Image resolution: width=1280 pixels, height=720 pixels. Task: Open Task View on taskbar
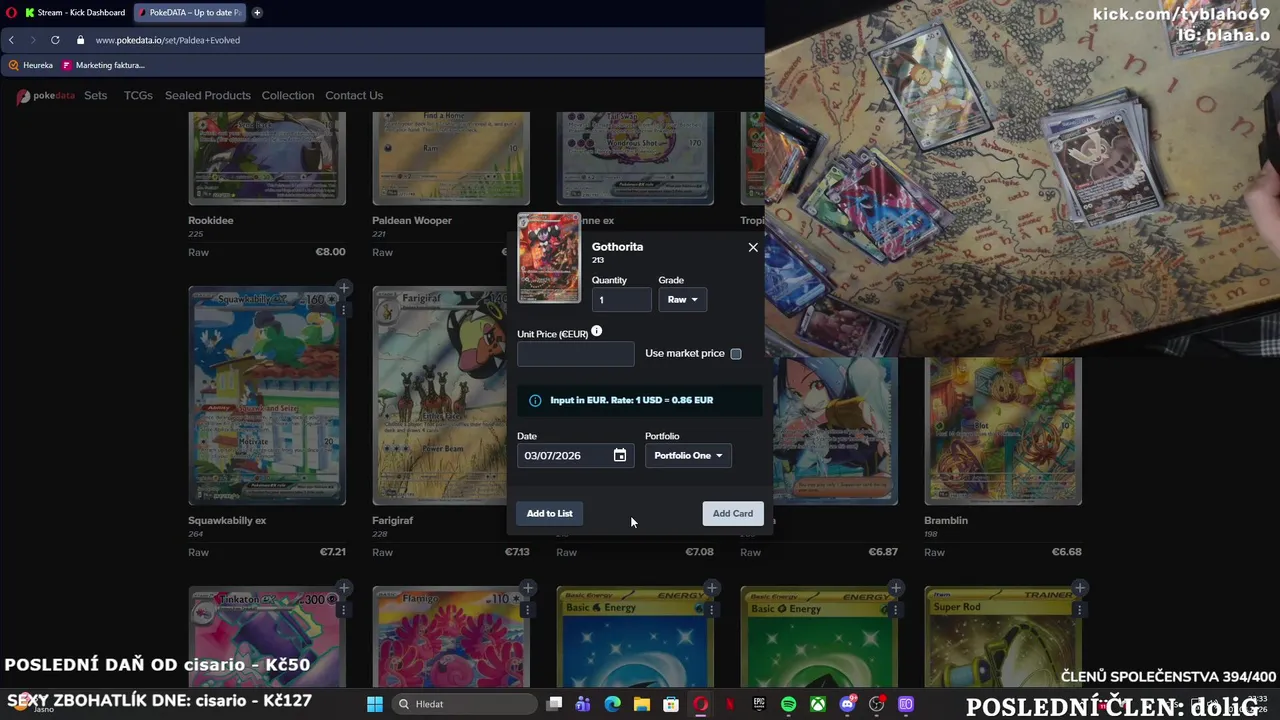pyautogui.click(x=555, y=704)
